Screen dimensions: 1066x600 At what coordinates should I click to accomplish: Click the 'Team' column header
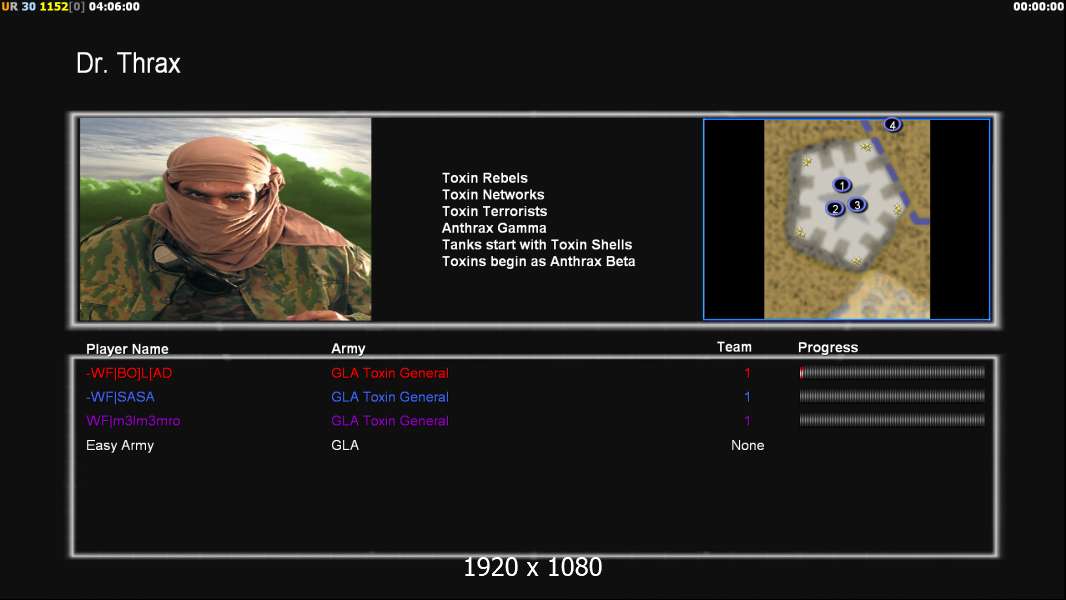pyautogui.click(x=734, y=347)
